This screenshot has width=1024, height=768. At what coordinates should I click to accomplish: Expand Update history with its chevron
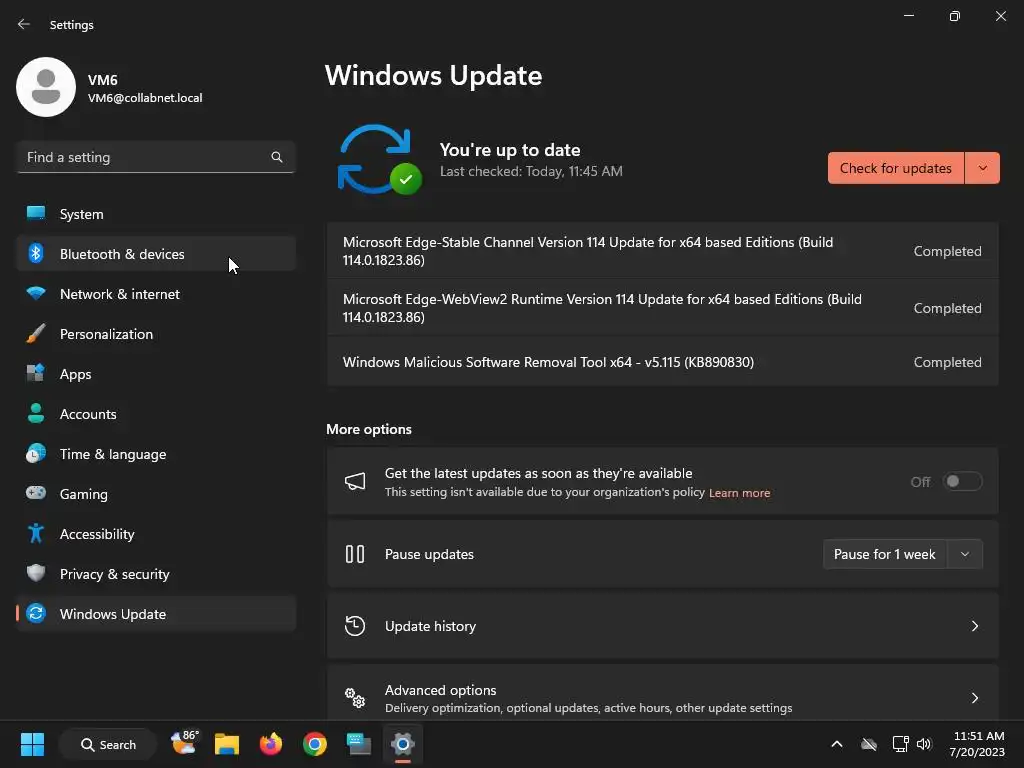pyautogui.click(x=974, y=626)
